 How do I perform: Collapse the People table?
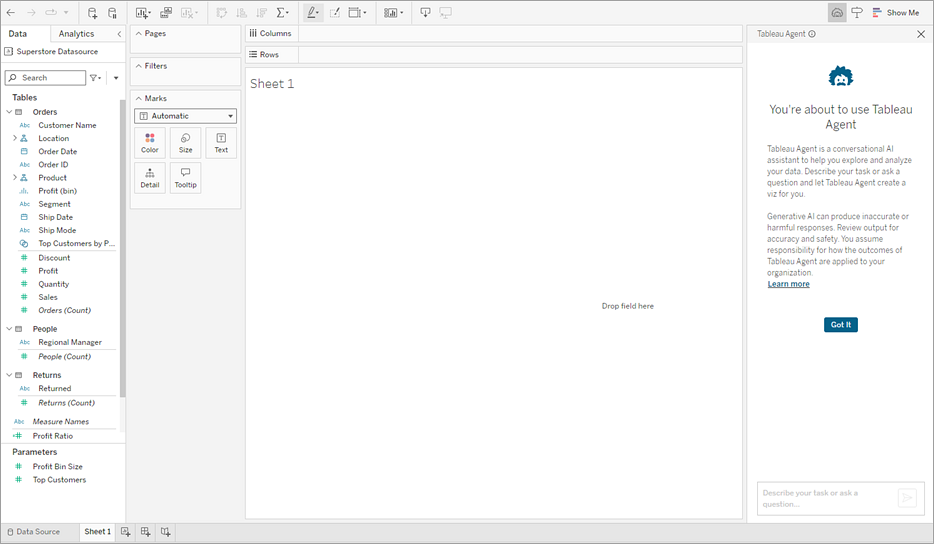9,329
